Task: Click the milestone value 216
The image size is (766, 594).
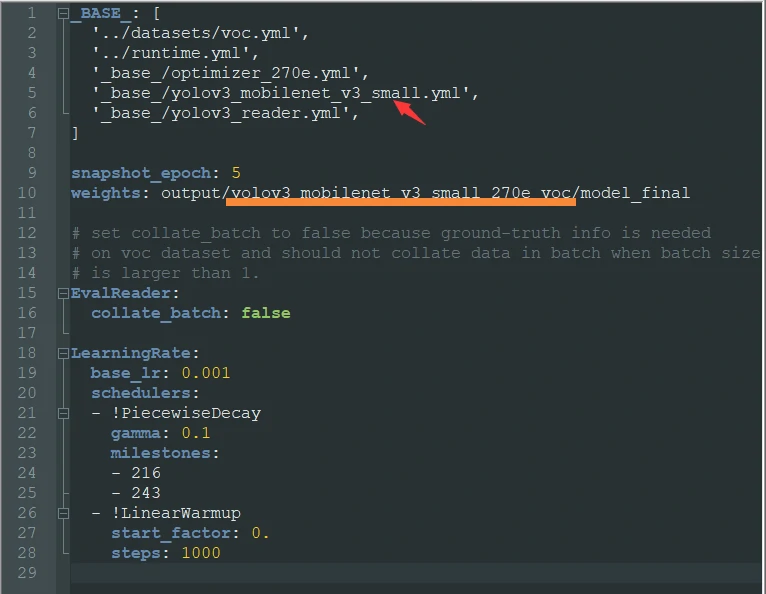Action: (145, 473)
